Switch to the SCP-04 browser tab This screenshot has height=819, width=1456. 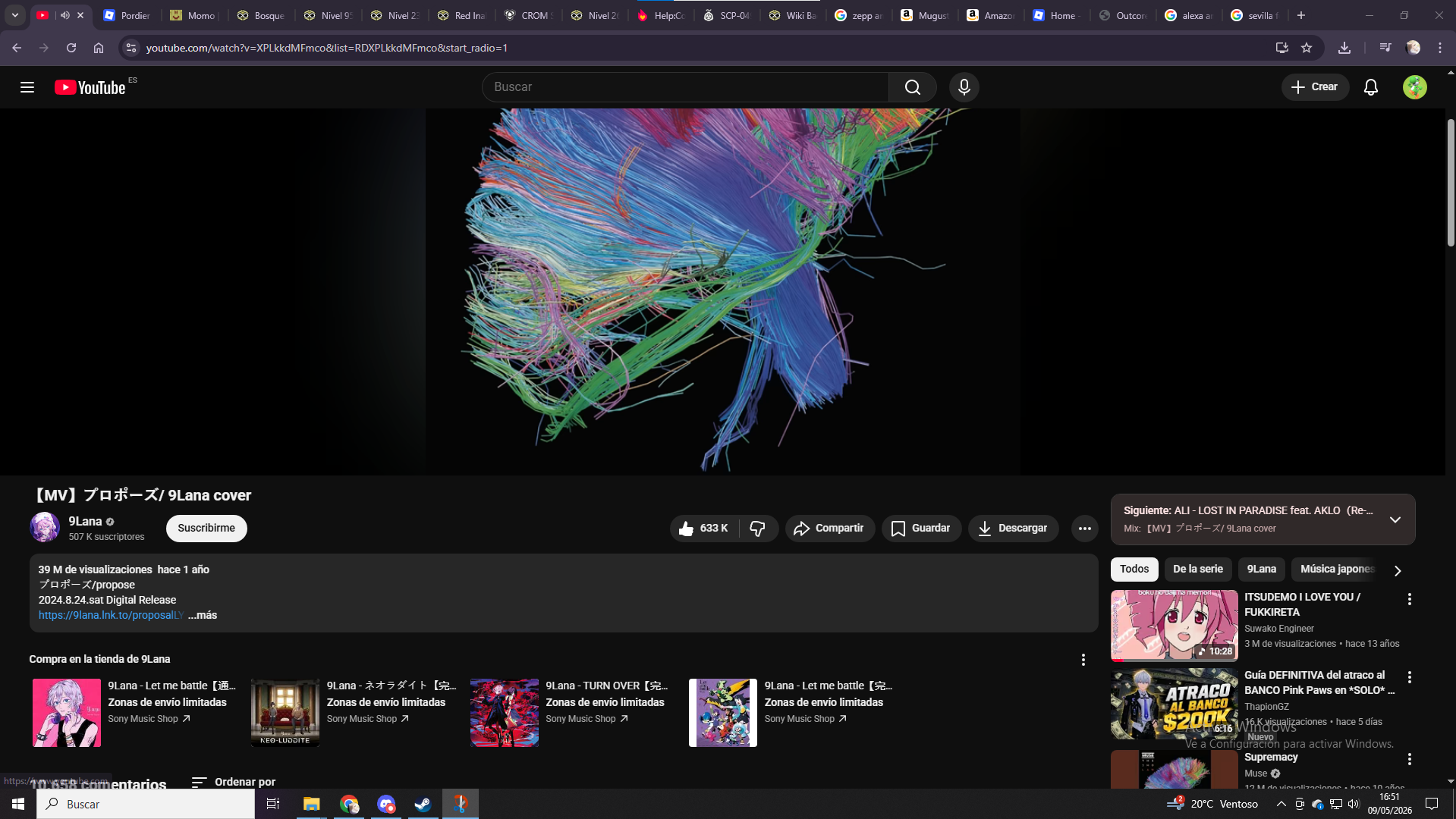[x=728, y=15]
